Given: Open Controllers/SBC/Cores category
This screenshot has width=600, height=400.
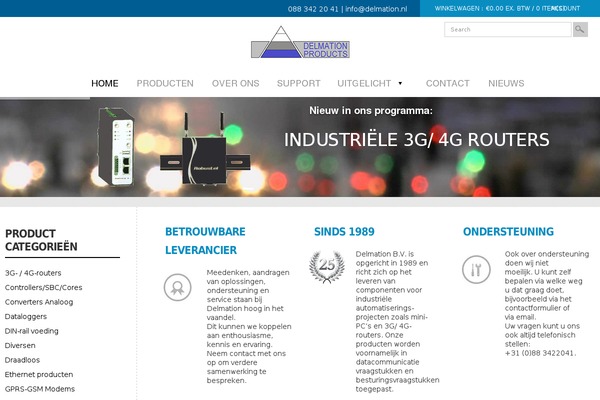Looking at the screenshot, I should (x=43, y=287).
